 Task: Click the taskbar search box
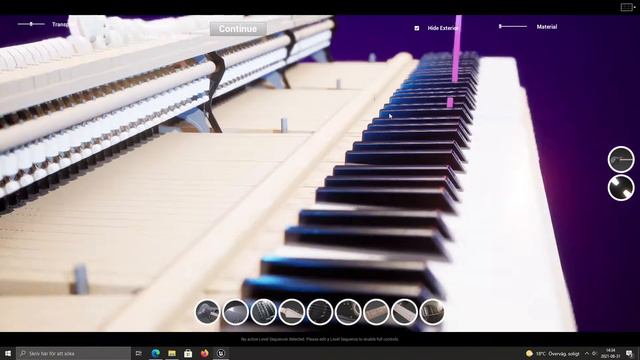click(x=73, y=353)
